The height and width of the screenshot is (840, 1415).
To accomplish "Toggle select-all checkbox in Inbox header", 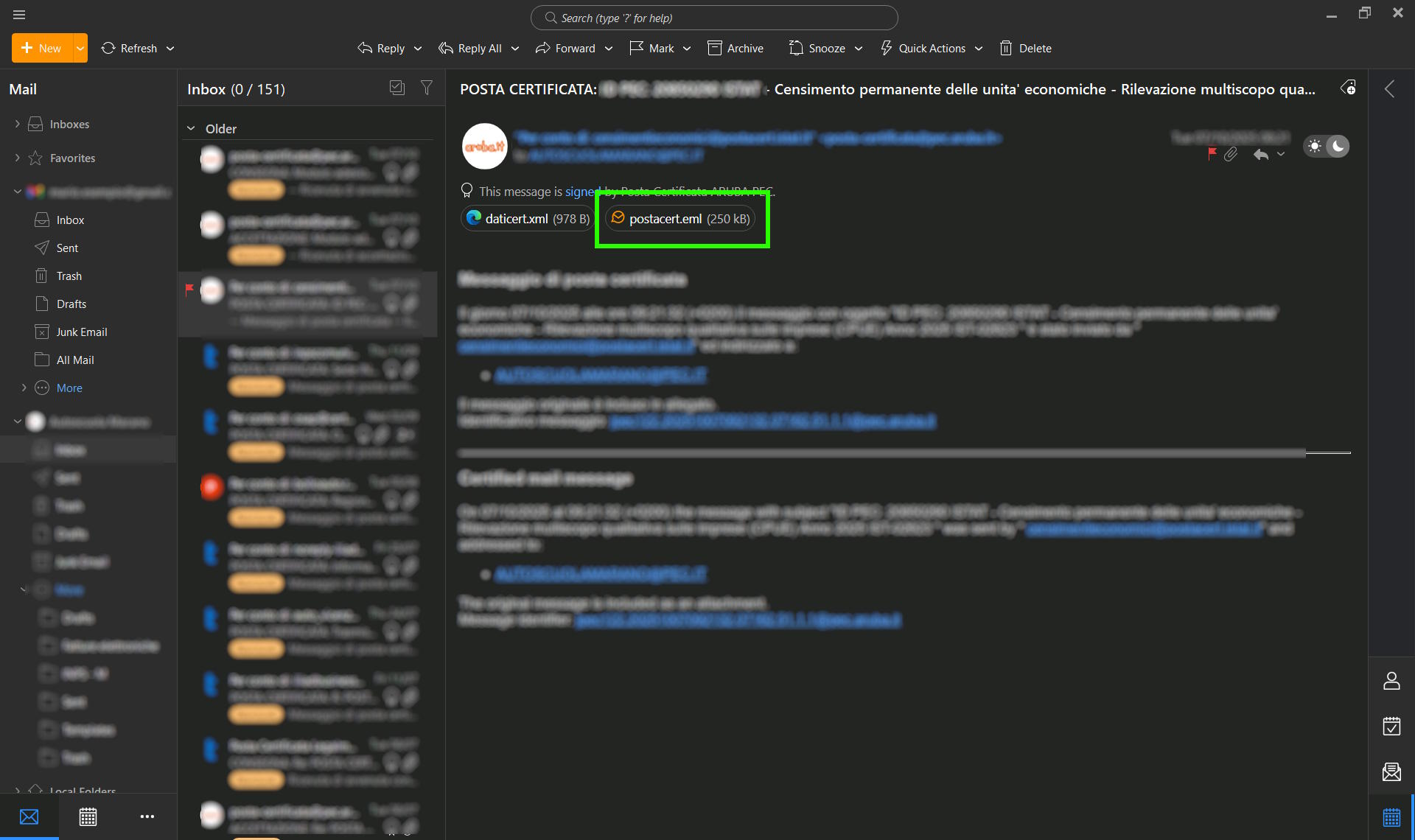I will click(x=397, y=88).
